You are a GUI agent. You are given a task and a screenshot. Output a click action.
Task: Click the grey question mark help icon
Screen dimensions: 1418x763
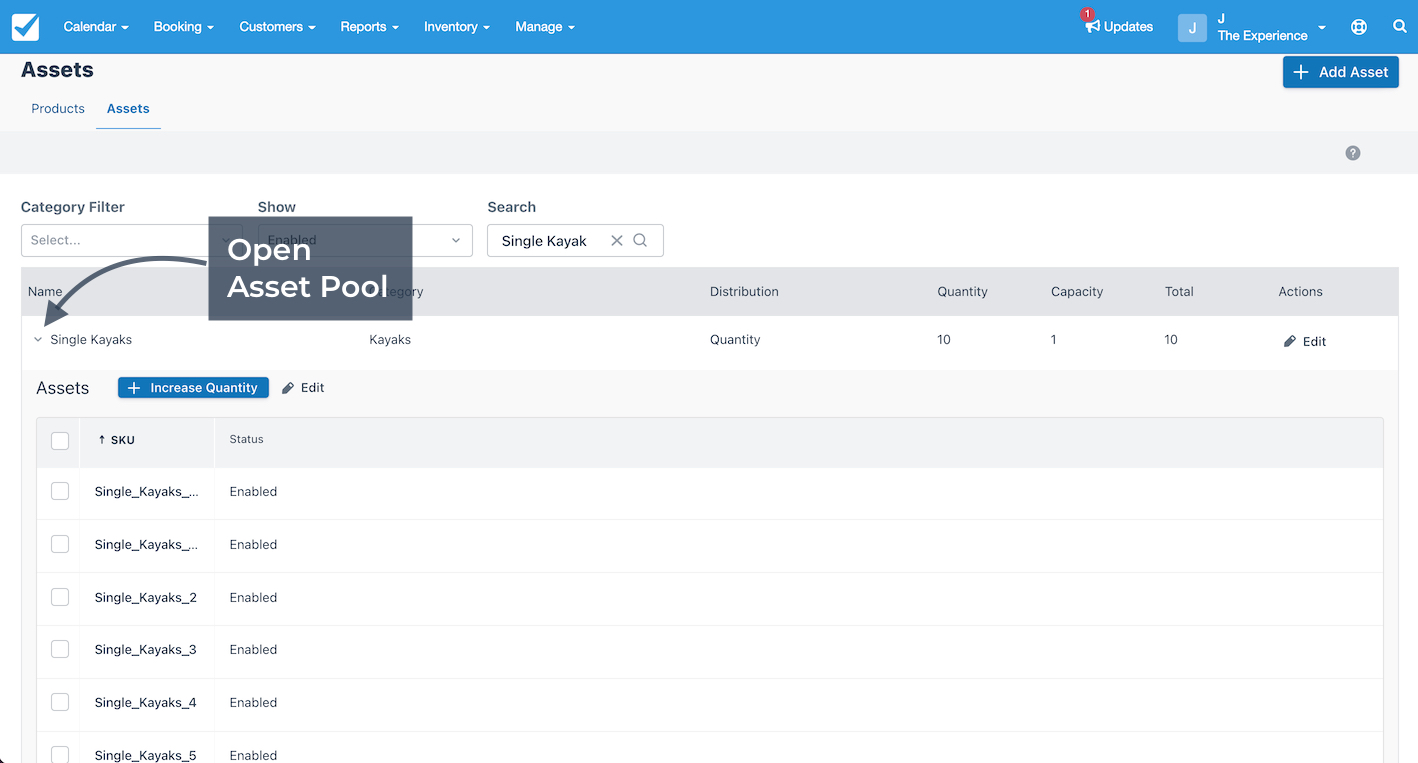(x=1353, y=153)
